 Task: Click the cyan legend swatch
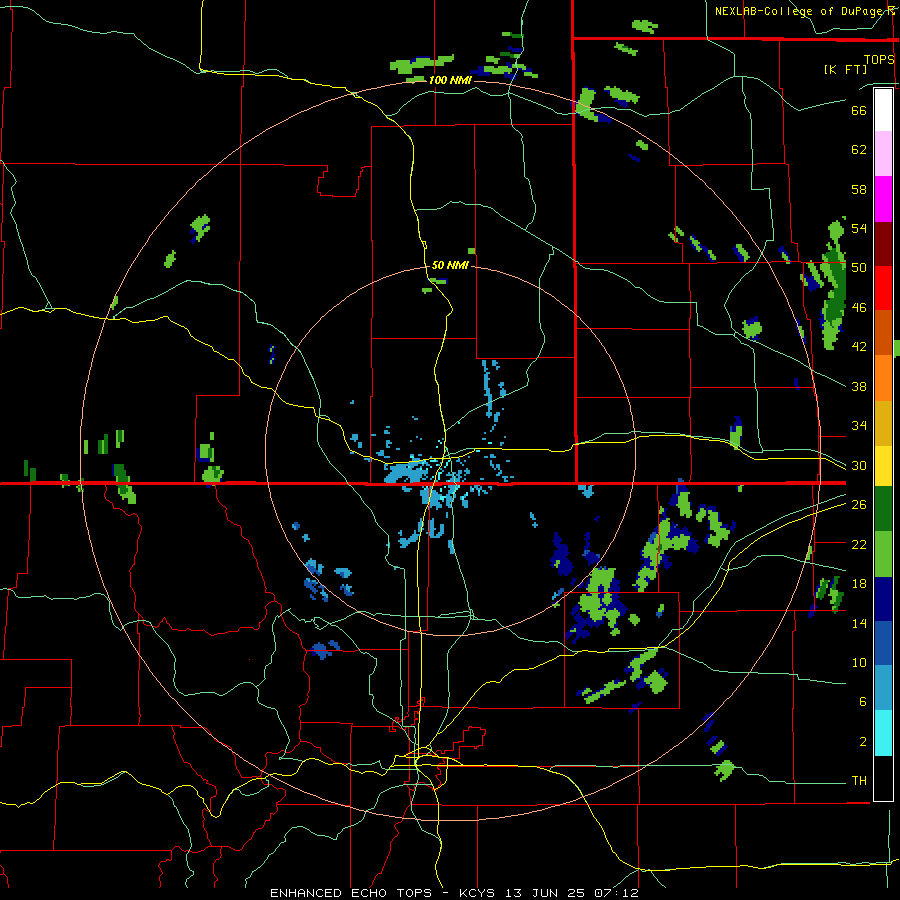click(x=883, y=733)
